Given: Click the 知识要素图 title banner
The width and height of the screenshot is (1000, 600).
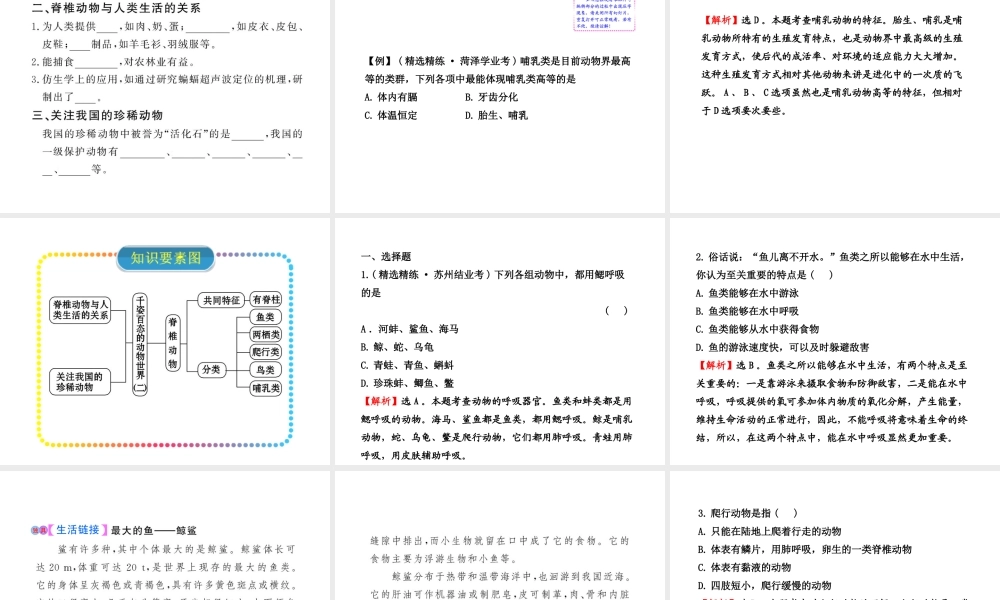Looking at the screenshot, I should pyautogui.click(x=166, y=258).
